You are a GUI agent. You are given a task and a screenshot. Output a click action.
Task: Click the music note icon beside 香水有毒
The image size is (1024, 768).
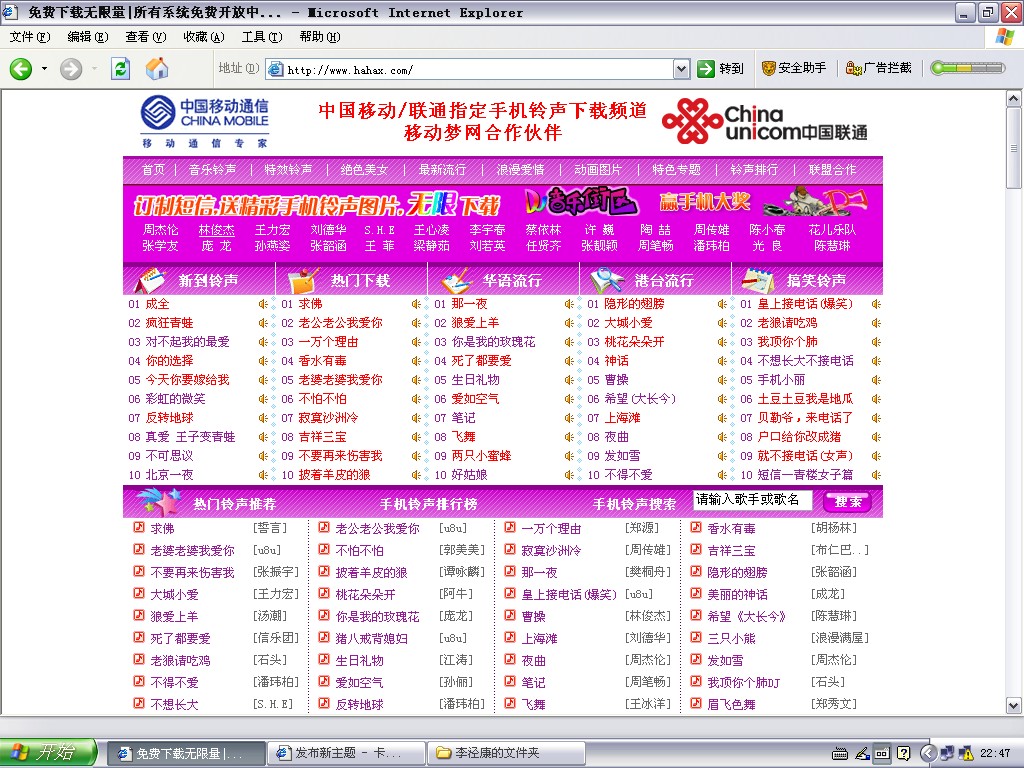point(696,527)
